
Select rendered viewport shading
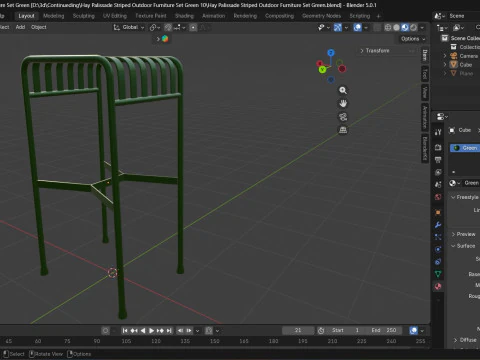(x=413, y=27)
